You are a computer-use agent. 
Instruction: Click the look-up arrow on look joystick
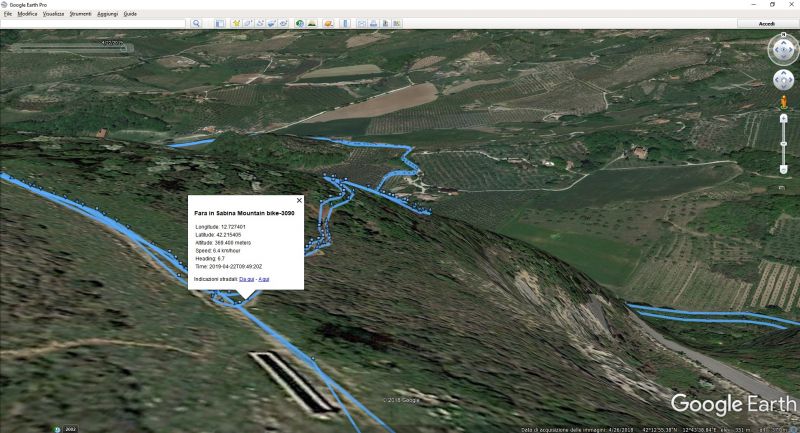tap(784, 43)
